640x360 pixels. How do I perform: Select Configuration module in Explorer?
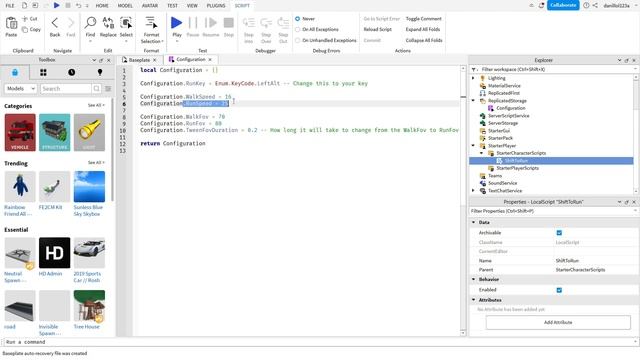tap(511, 108)
